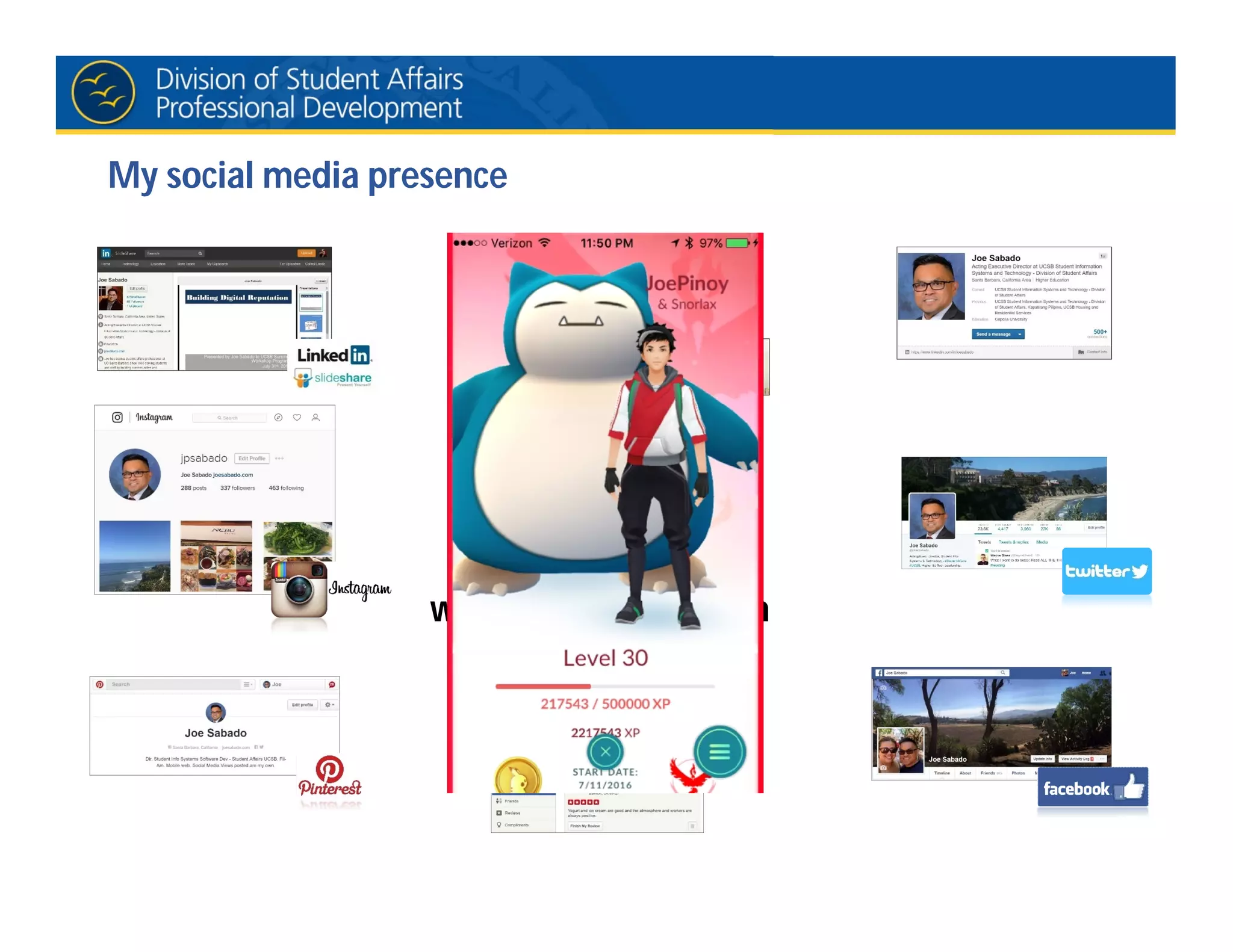Click the SlideShare logo
The image size is (1233, 952).
333,378
